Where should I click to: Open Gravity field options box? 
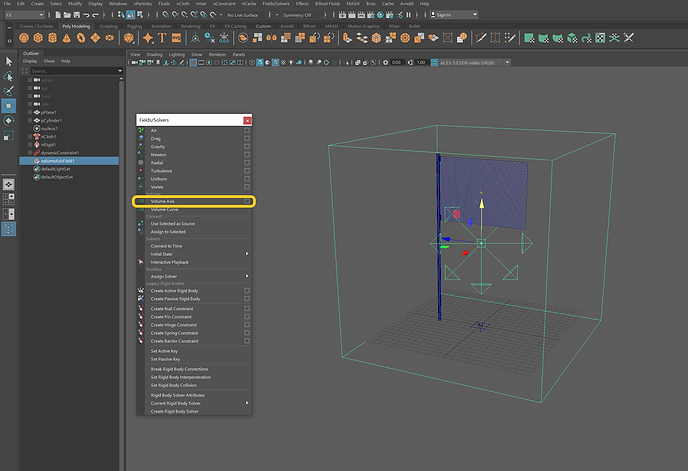(247, 147)
